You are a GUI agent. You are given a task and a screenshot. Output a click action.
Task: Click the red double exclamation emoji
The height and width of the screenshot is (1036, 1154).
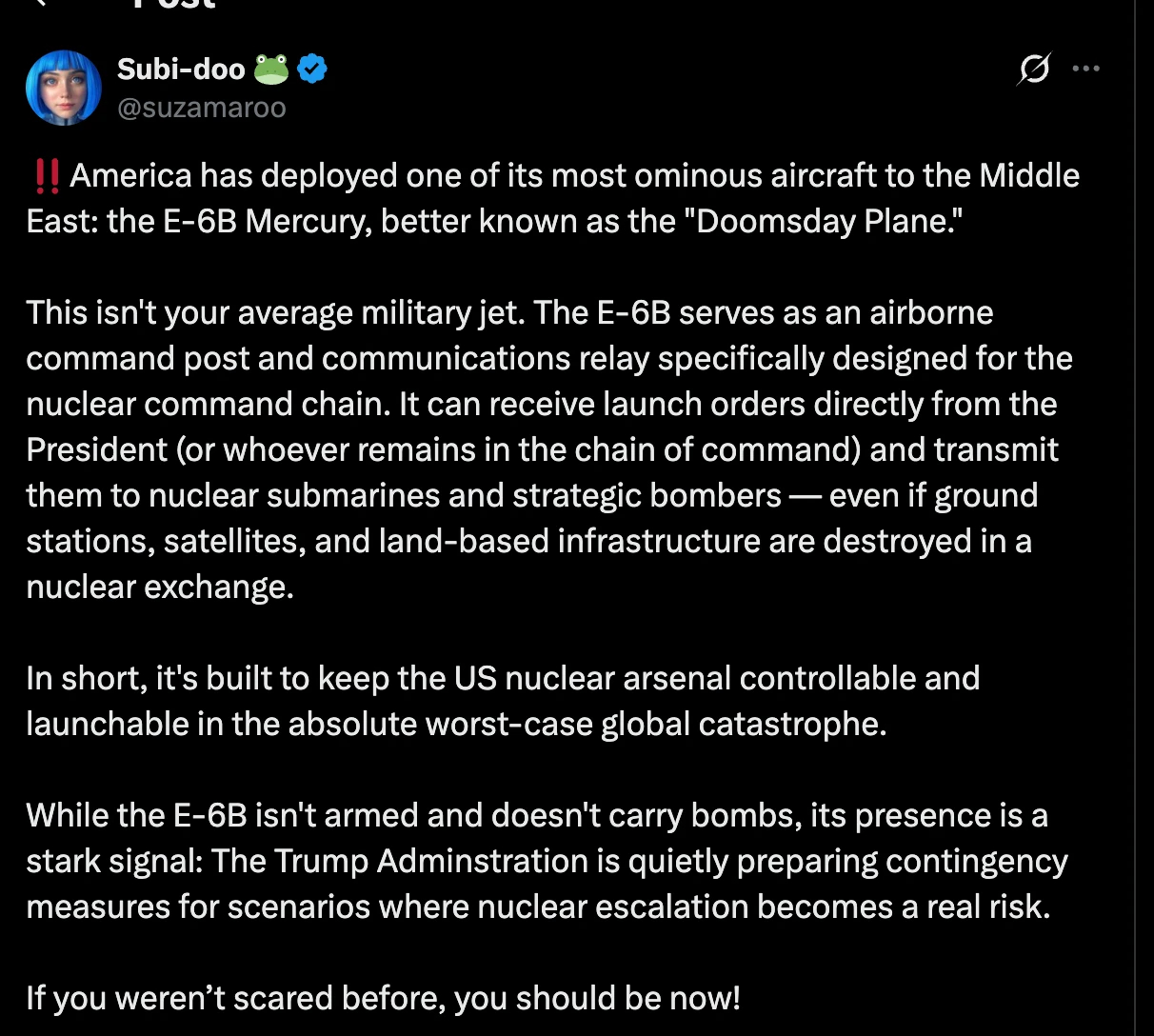click(x=46, y=176)
